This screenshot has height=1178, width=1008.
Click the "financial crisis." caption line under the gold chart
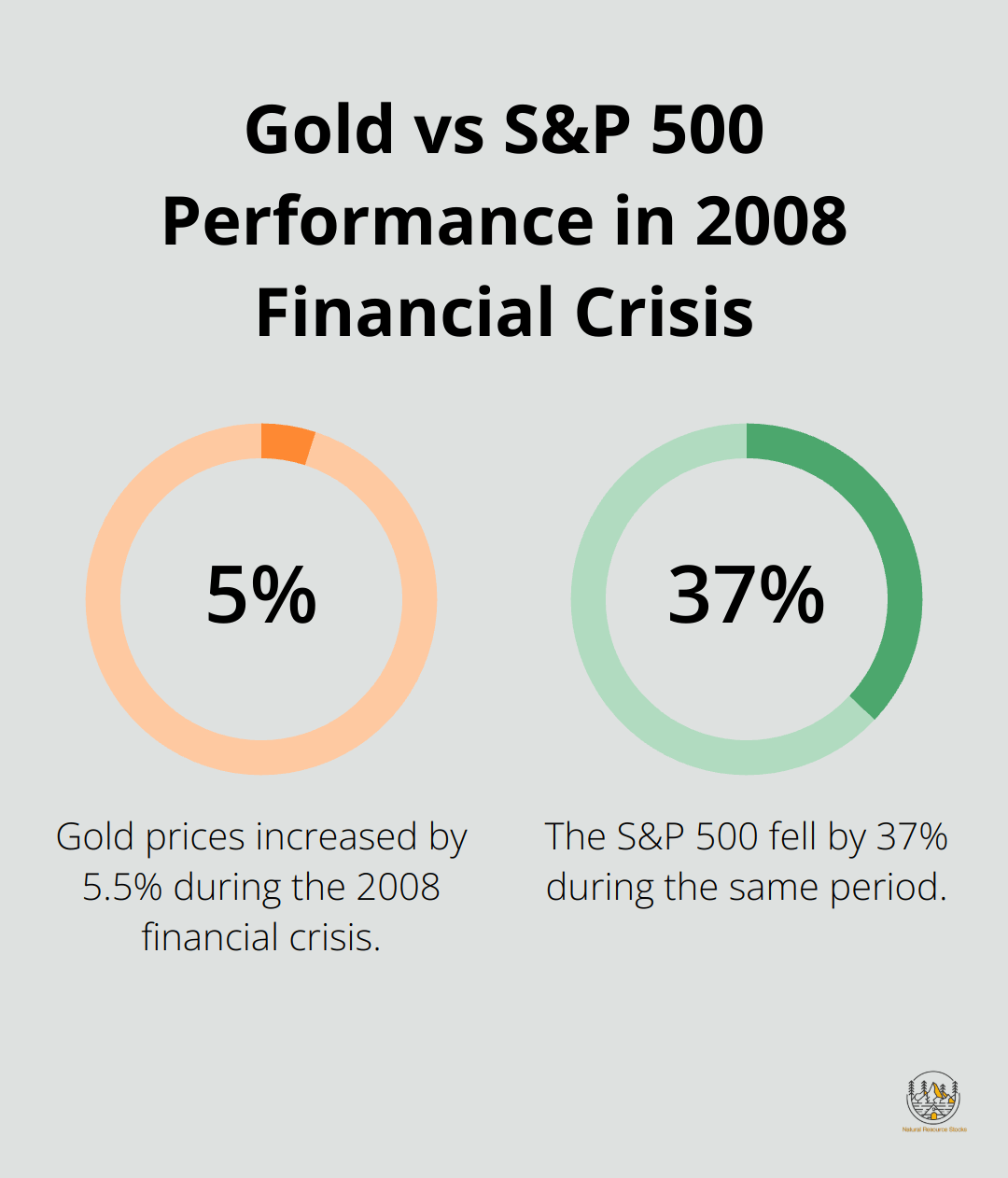point(261,936)
